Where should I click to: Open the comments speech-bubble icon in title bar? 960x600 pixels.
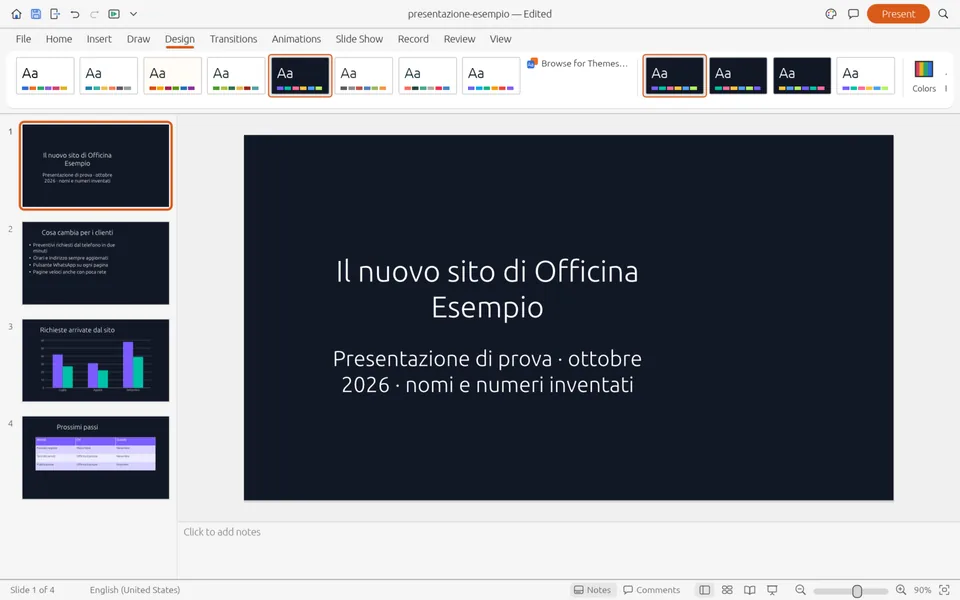(x=853, y=13)
